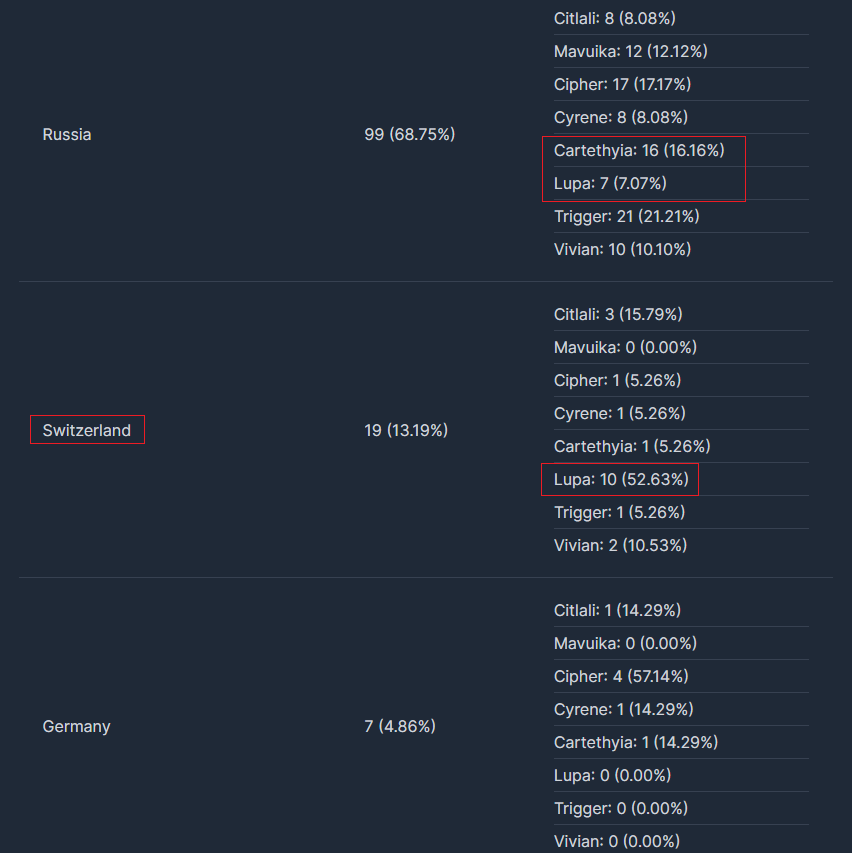Click Cipher: 4 (57.14%) entry
Screen dimensions: 852x853
pyautogui.click(x=621, y=676)
